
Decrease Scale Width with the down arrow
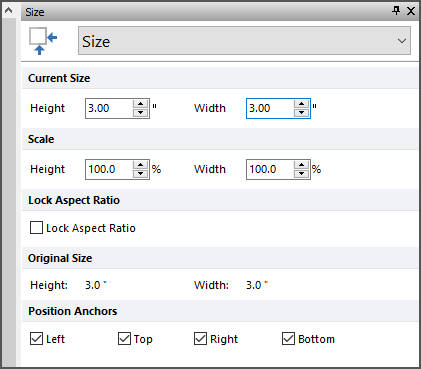302,174
